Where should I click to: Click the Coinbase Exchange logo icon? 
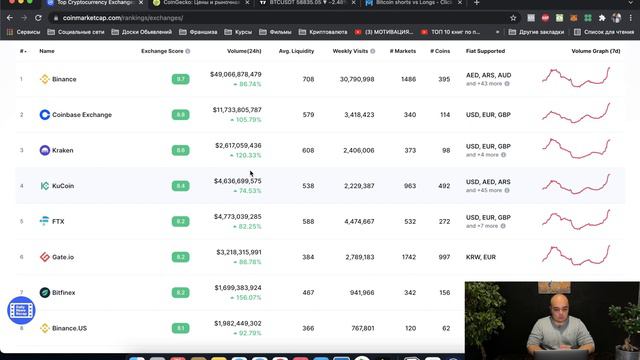44,115
